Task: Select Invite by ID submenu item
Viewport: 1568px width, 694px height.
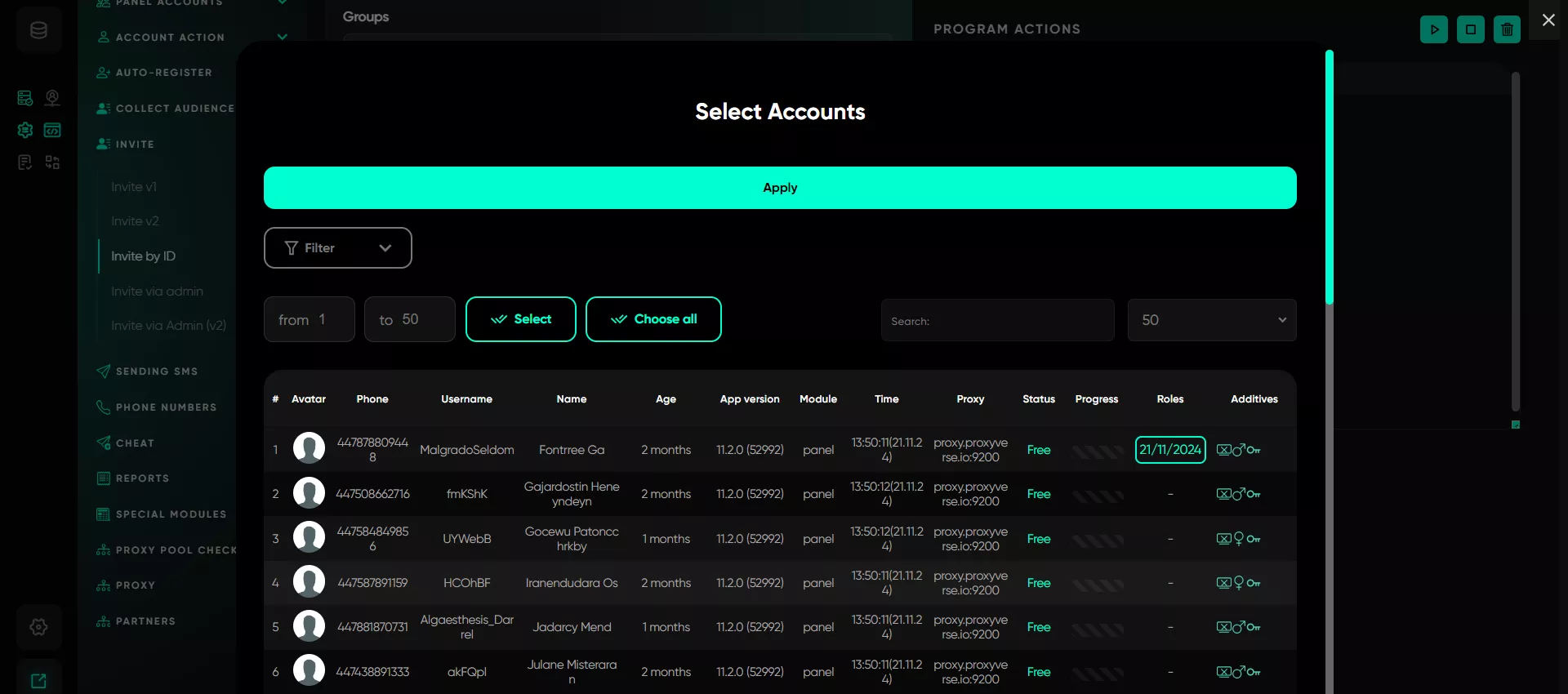Action: [x=143, y=256]
